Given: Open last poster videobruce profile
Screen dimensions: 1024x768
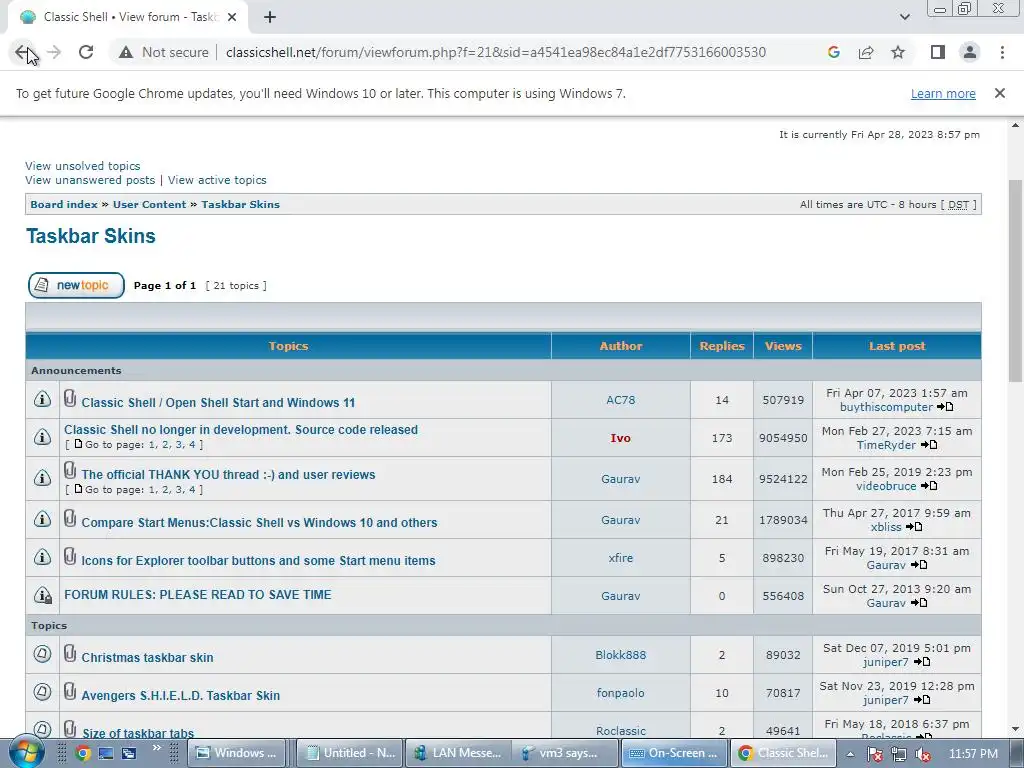Looking at the screenshot, I should (886, 487).
